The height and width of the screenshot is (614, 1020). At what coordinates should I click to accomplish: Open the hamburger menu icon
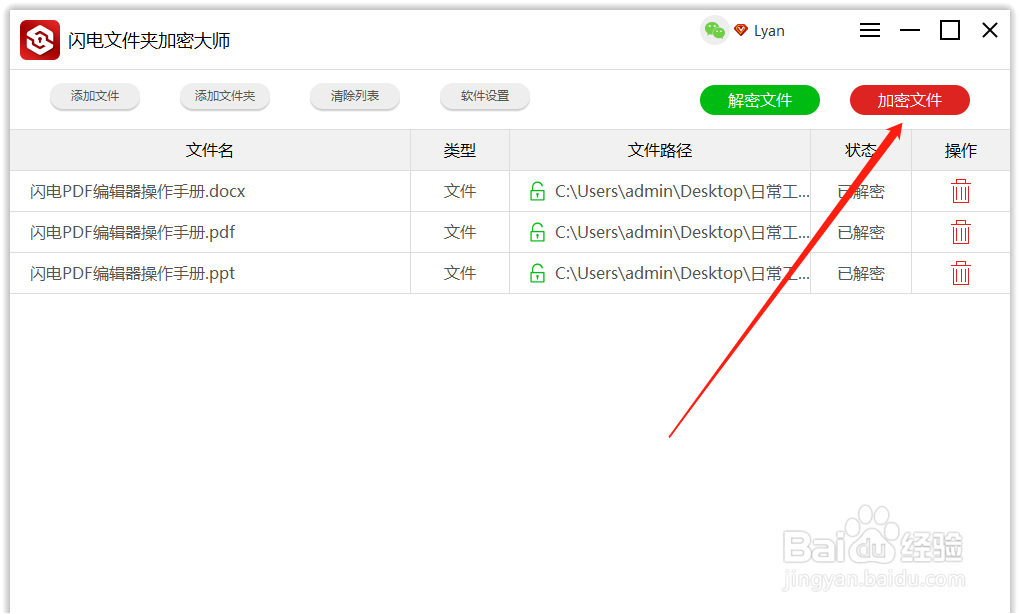(x=869, y=30)
